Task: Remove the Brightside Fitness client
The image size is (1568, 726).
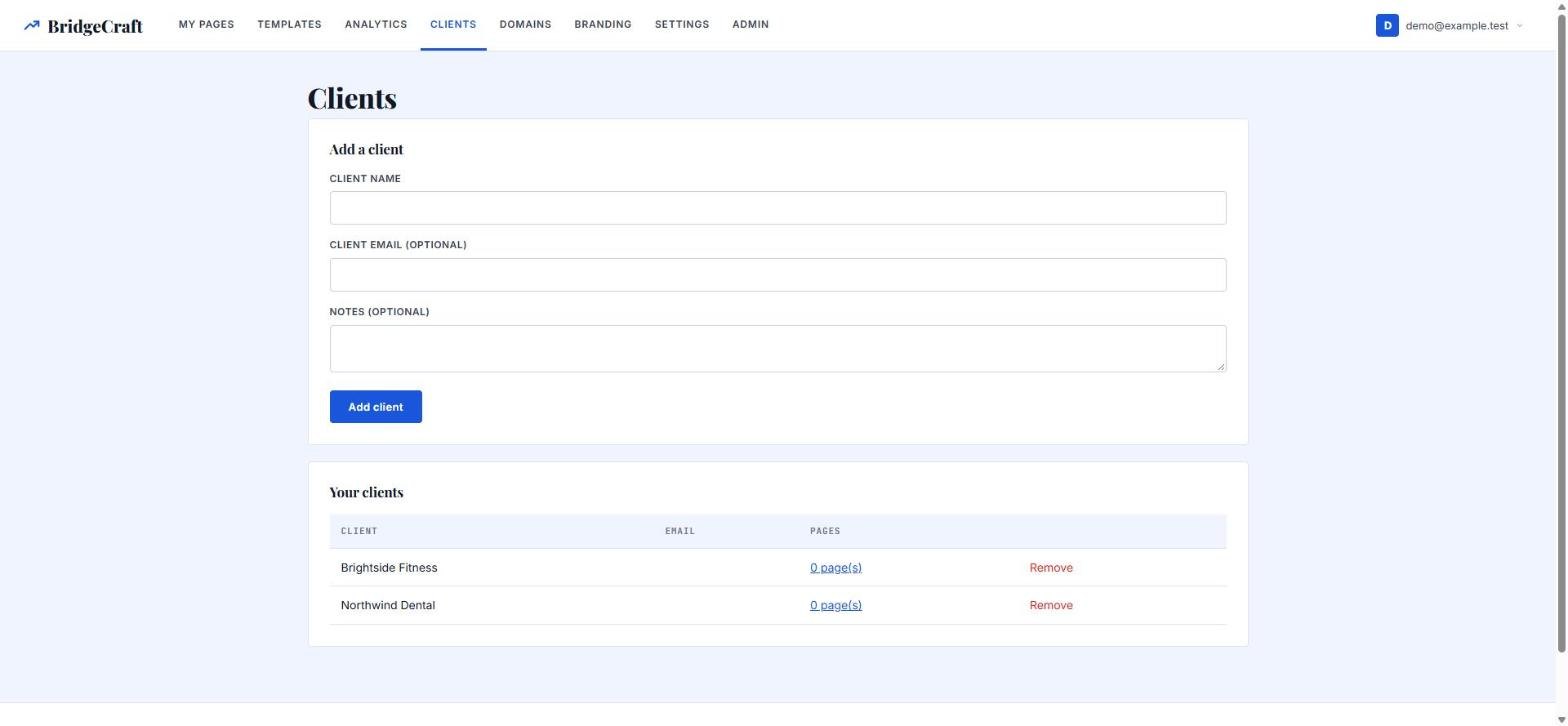Action: click(1051, 568)
